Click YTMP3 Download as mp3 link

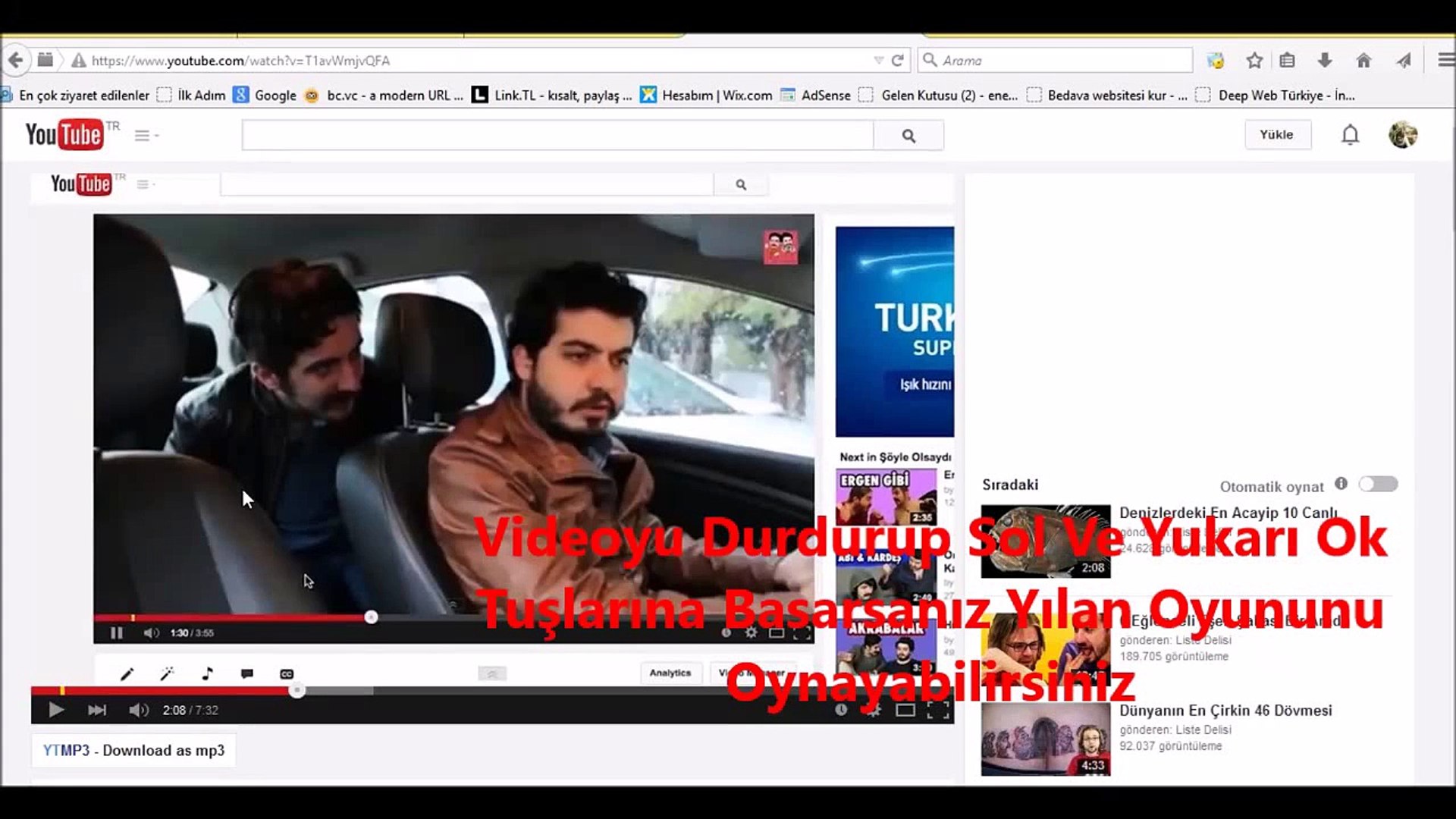(133, 750)
